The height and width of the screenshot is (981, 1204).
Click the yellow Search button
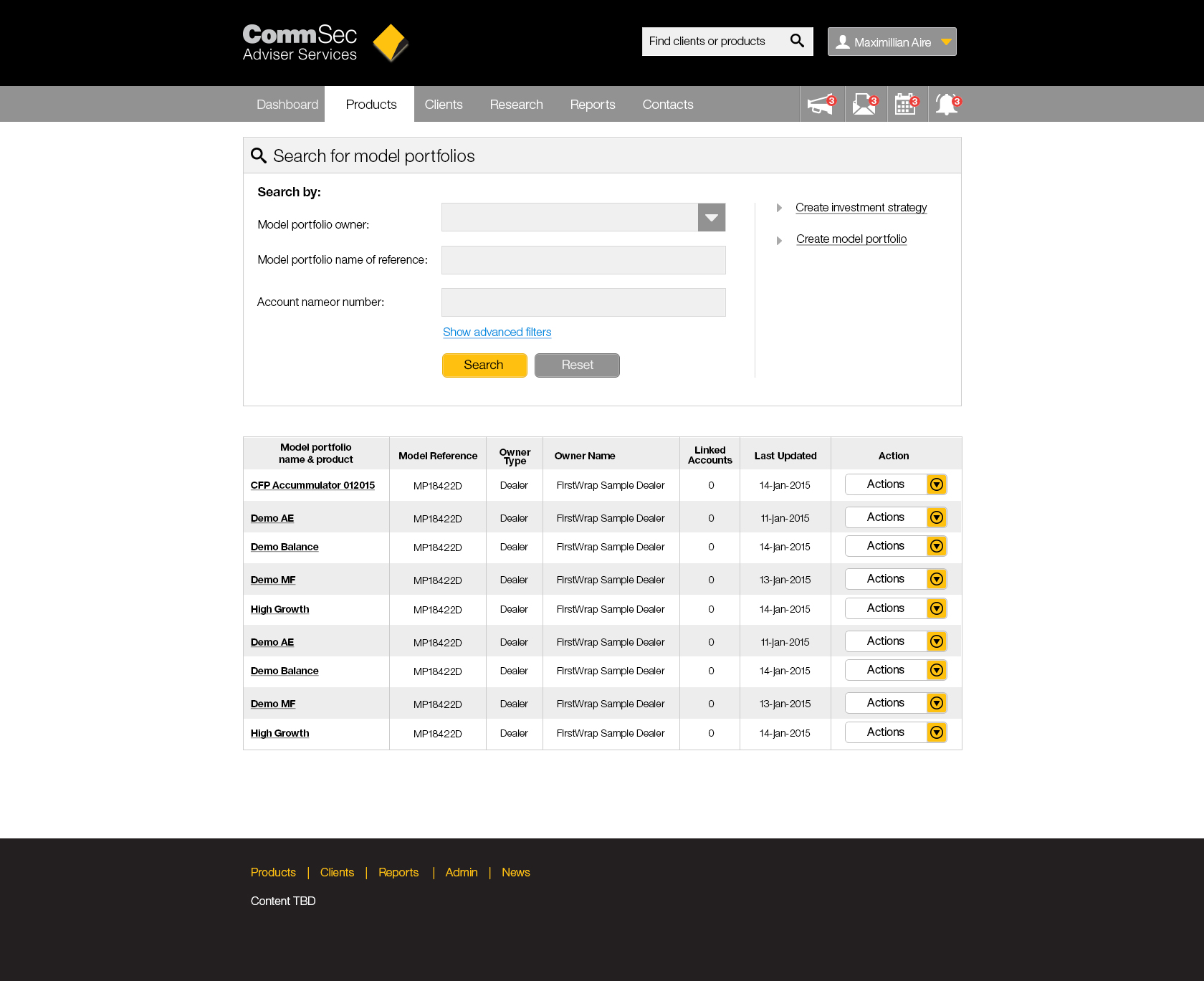(484, 365)
